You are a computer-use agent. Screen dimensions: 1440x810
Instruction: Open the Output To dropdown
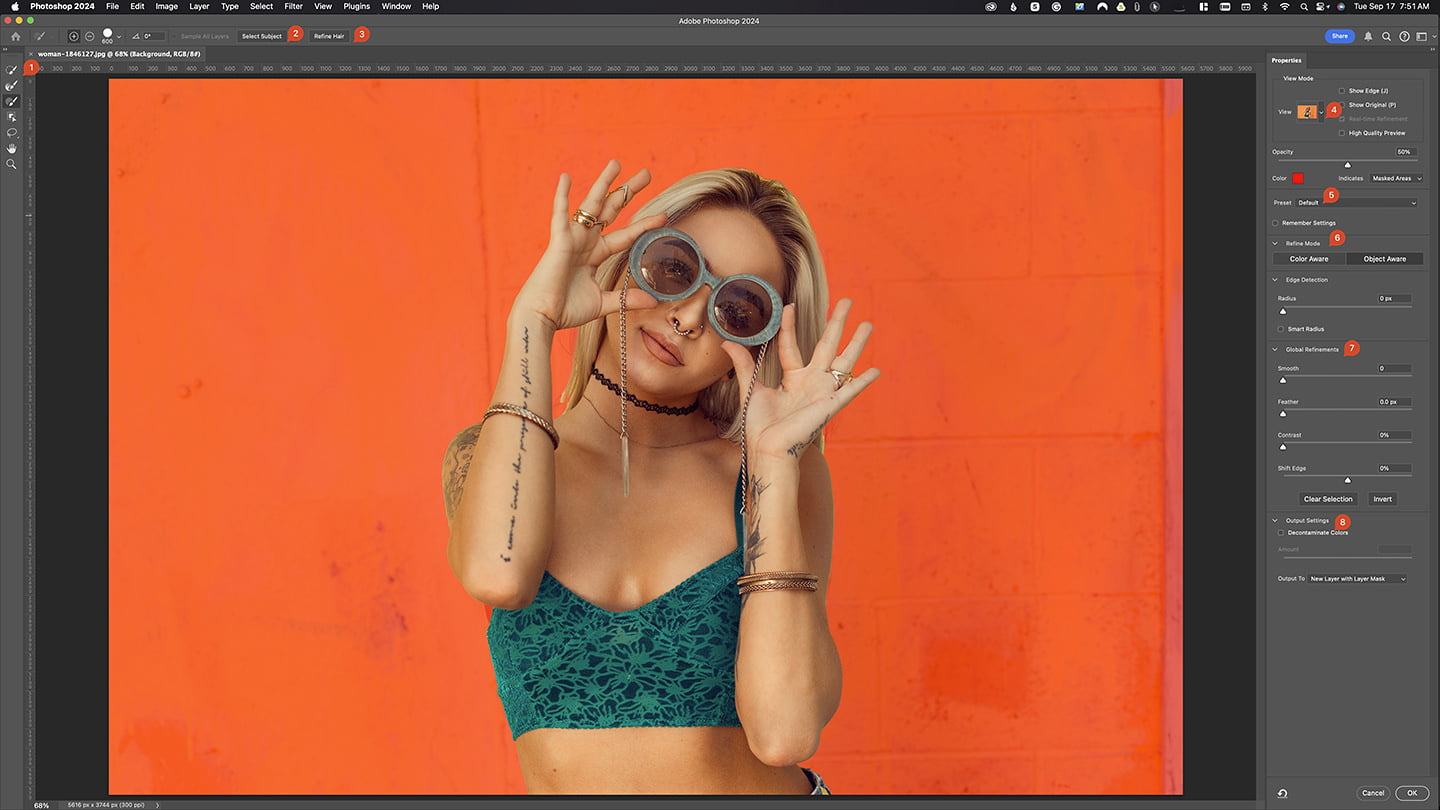click(x=1358, y=579)
